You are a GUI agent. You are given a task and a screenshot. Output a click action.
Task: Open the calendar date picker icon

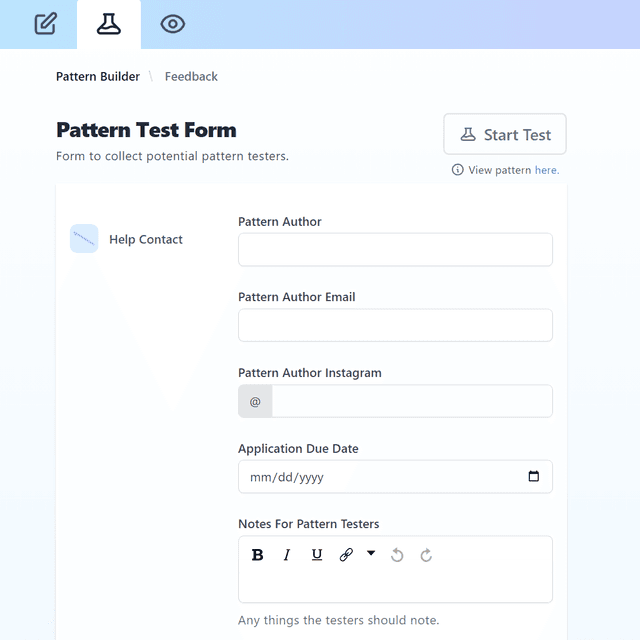coord(533,477)
